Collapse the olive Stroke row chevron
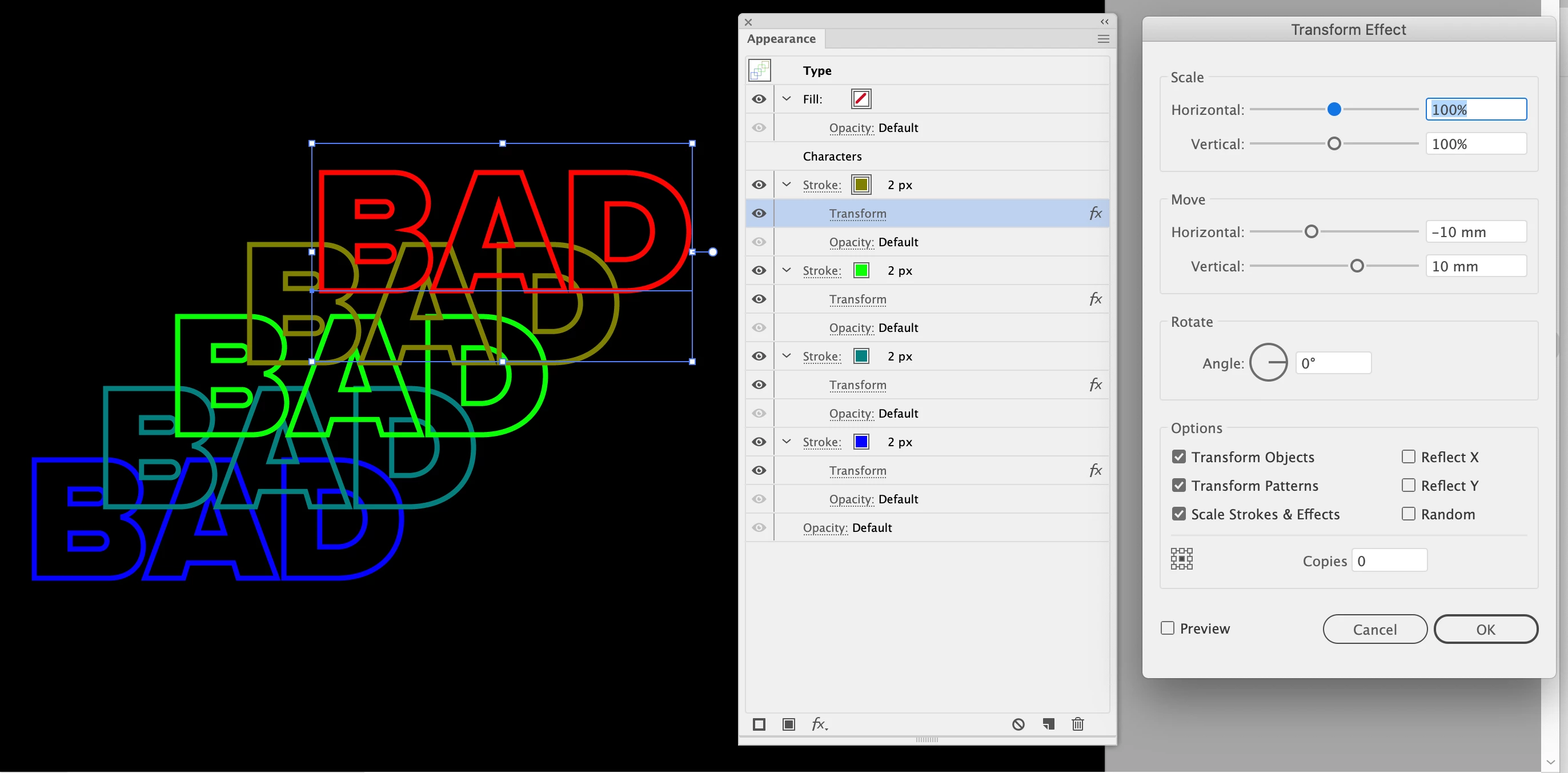The width and height of the screenshot is (1568, 773). (x=787, y=185)
